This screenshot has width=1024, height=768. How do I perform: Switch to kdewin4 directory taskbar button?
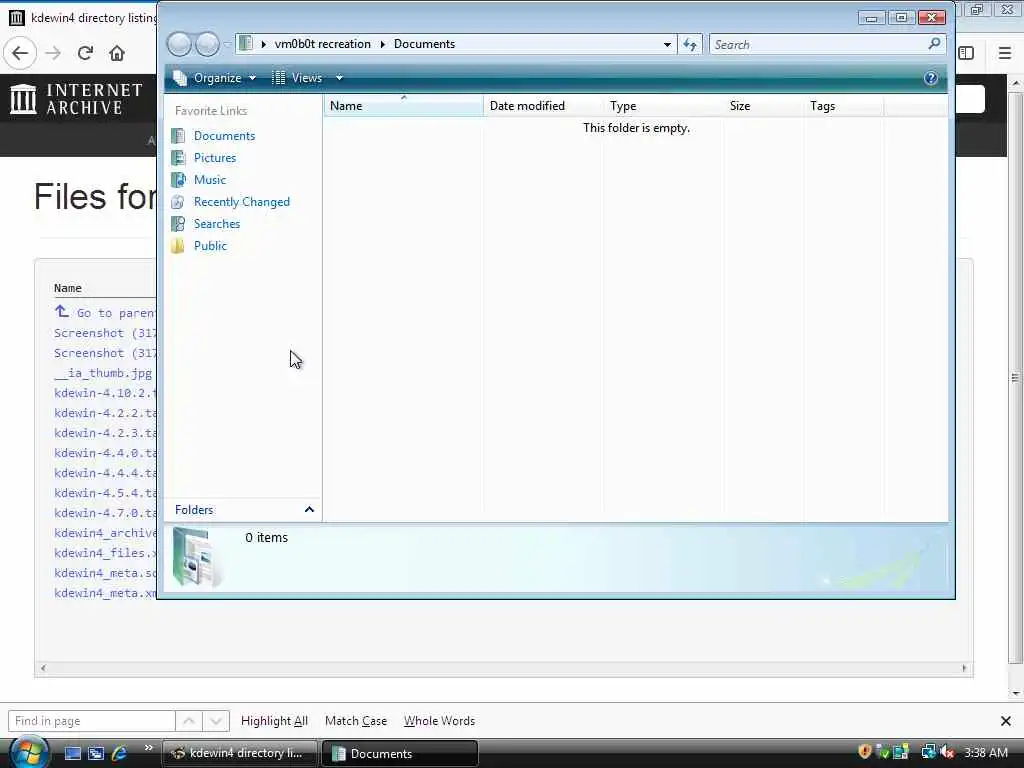pyautogui.click(x=239, y=754)
